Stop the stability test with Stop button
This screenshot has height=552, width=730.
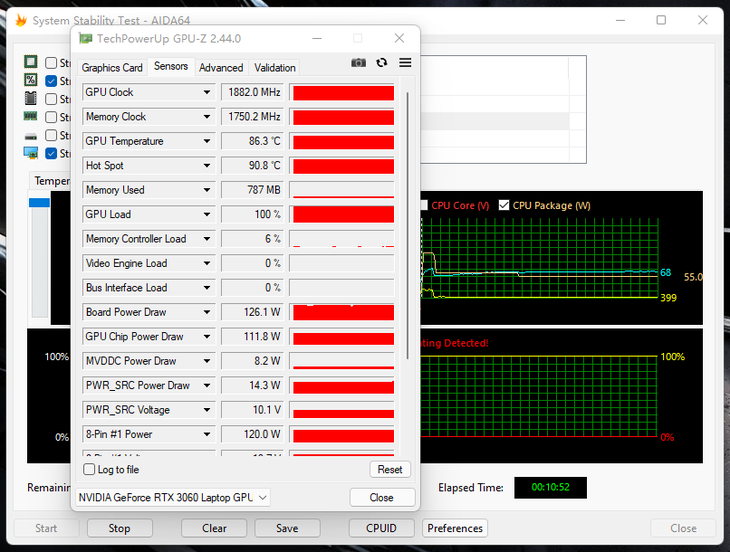coord(119,528)
